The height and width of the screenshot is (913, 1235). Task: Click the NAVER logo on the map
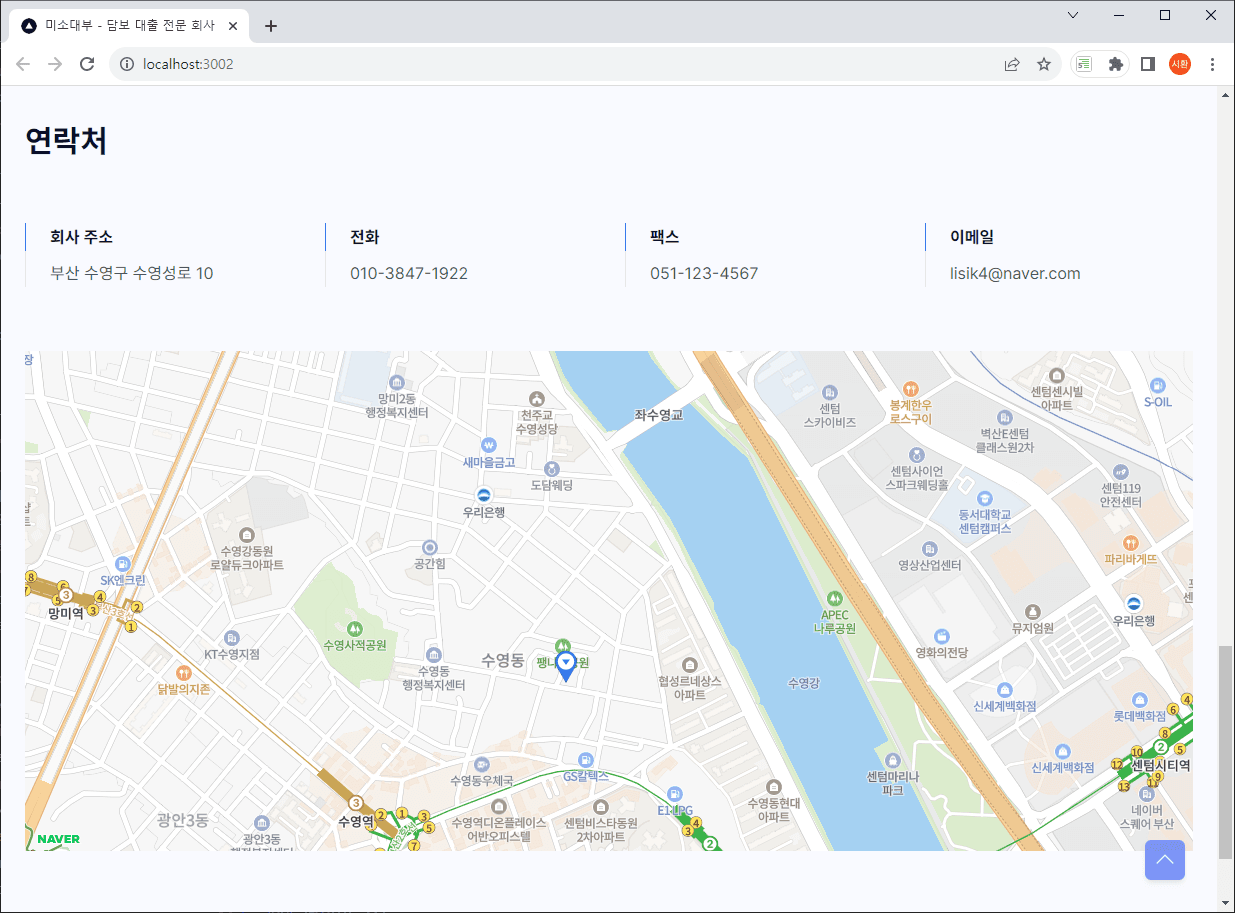pyautogui.click(x=58, y=839)
